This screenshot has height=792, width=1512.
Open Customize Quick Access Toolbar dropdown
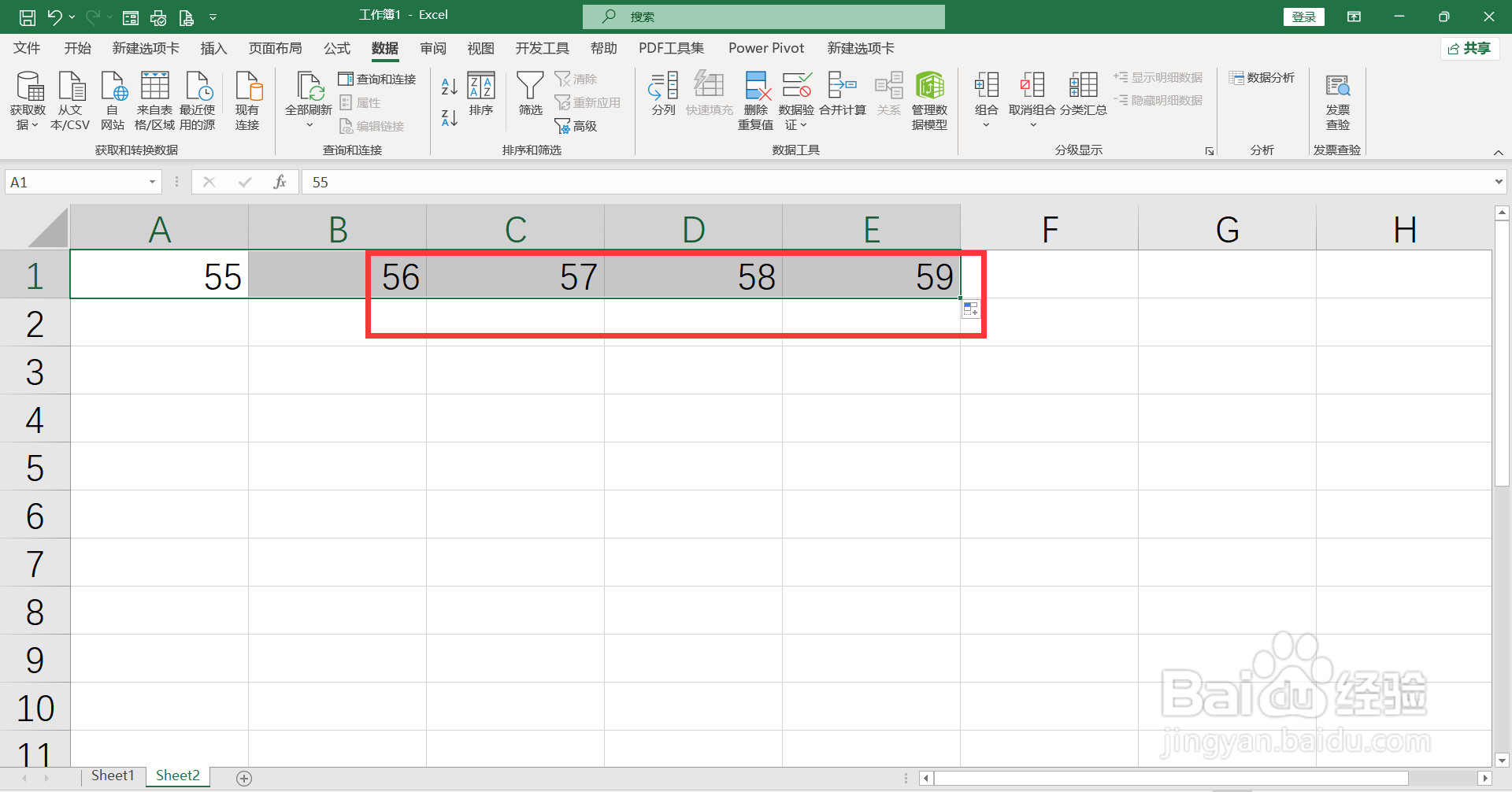click(213, 17)
